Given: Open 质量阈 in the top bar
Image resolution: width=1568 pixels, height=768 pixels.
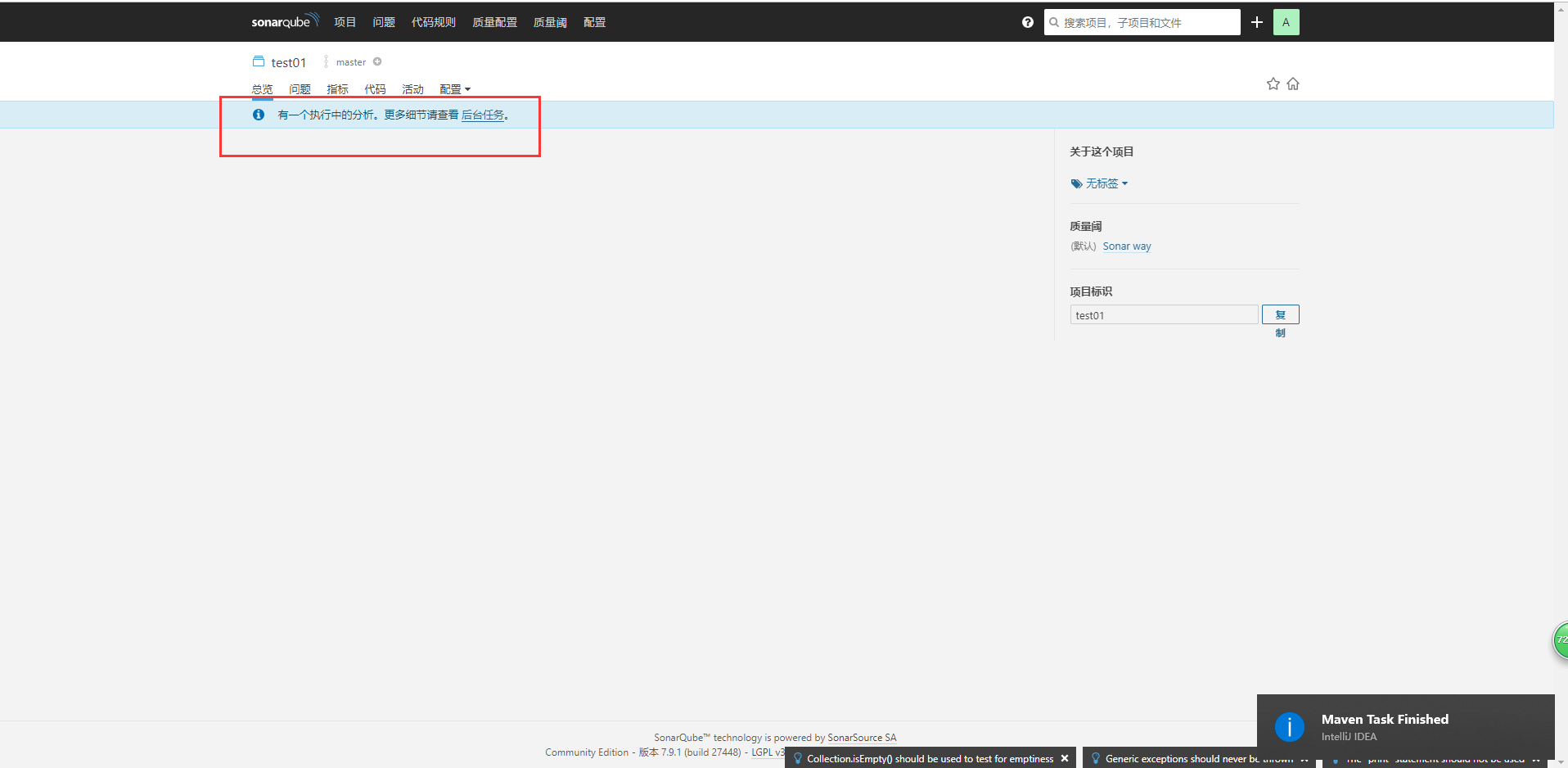Looking at the screenshot, I should coord(550,22).
